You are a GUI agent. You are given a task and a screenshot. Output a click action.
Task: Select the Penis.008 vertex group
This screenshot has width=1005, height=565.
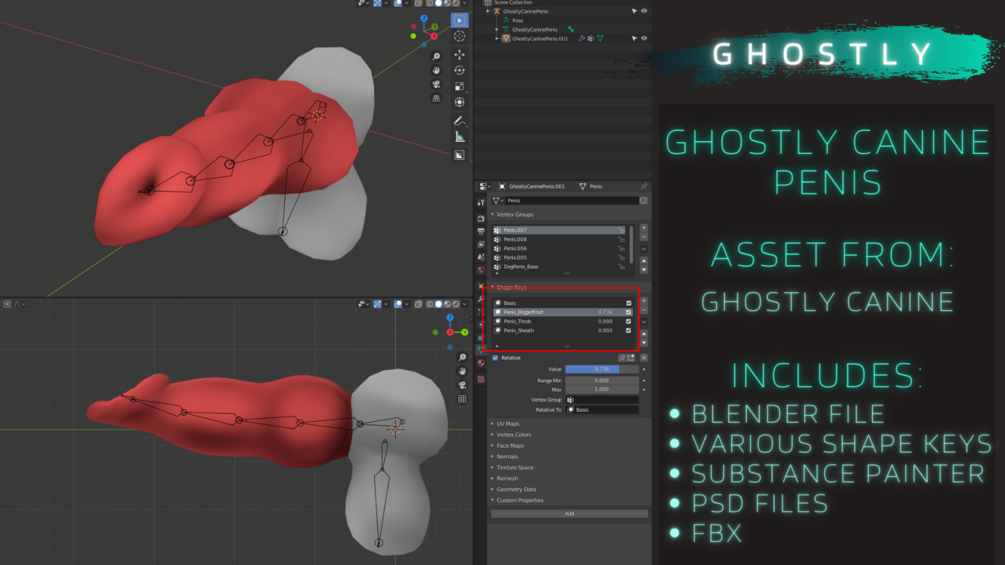click(558, 239)
